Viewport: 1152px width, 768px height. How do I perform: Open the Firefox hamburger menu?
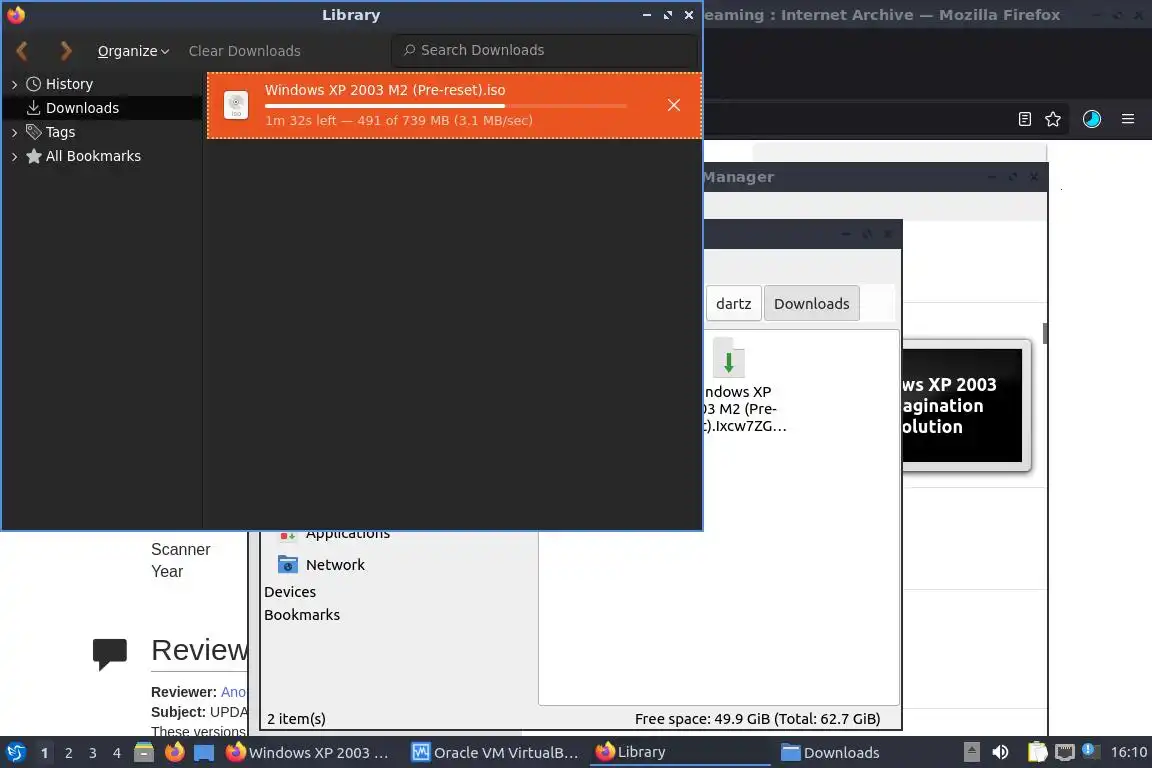(1128, 119)
